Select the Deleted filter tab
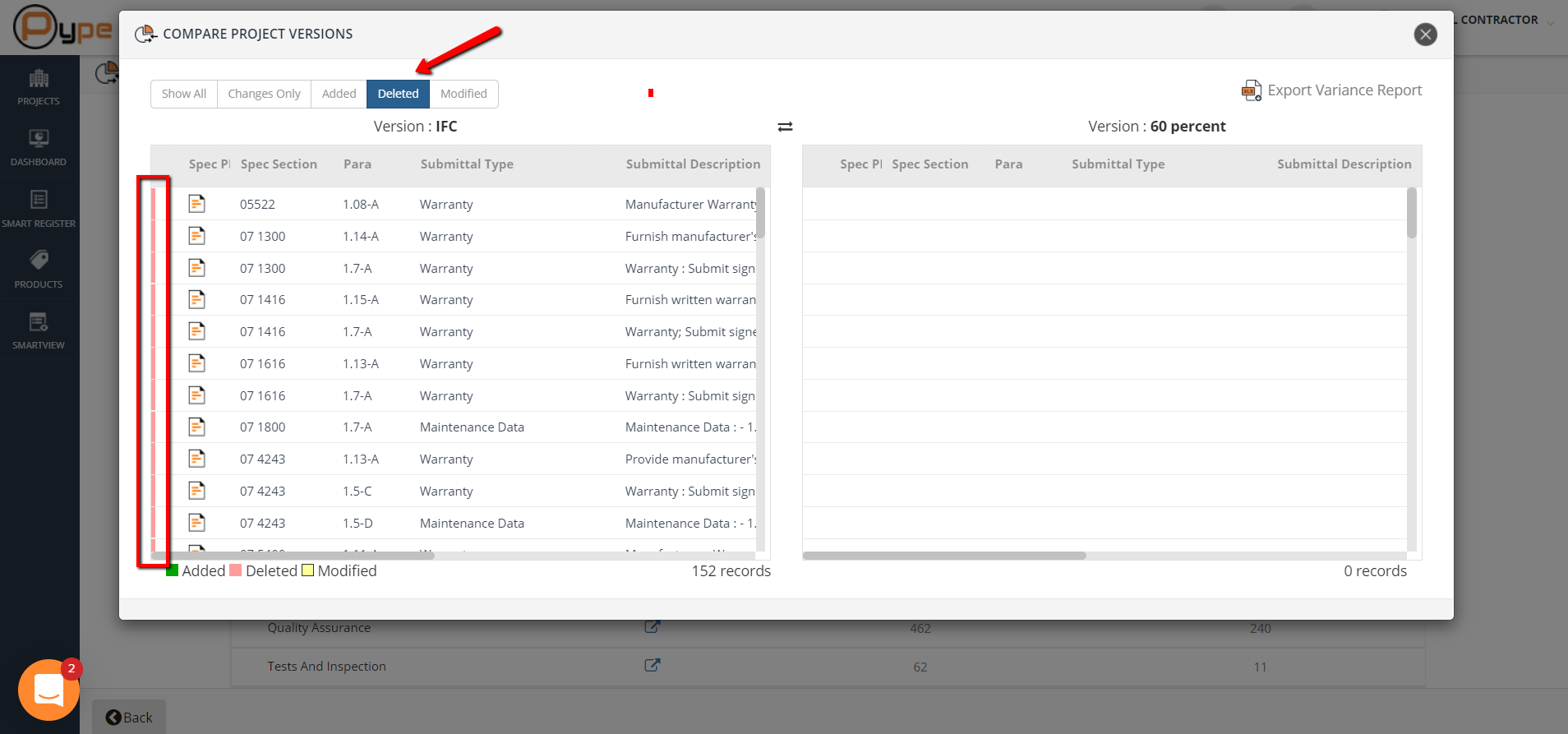This screenshot has width=1568, height=734. tap(398, 94)
